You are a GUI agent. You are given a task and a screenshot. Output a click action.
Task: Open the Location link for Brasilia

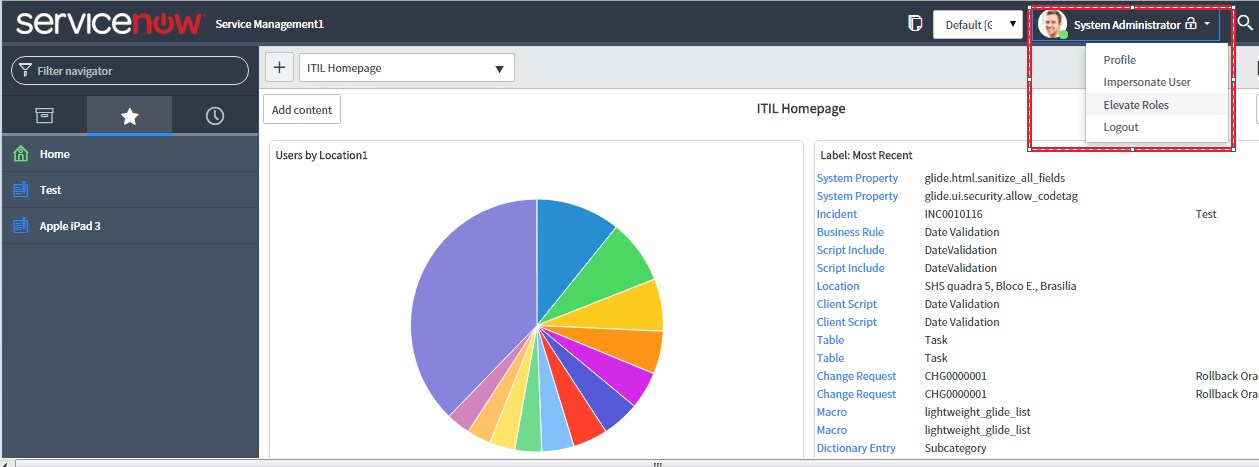838,286
